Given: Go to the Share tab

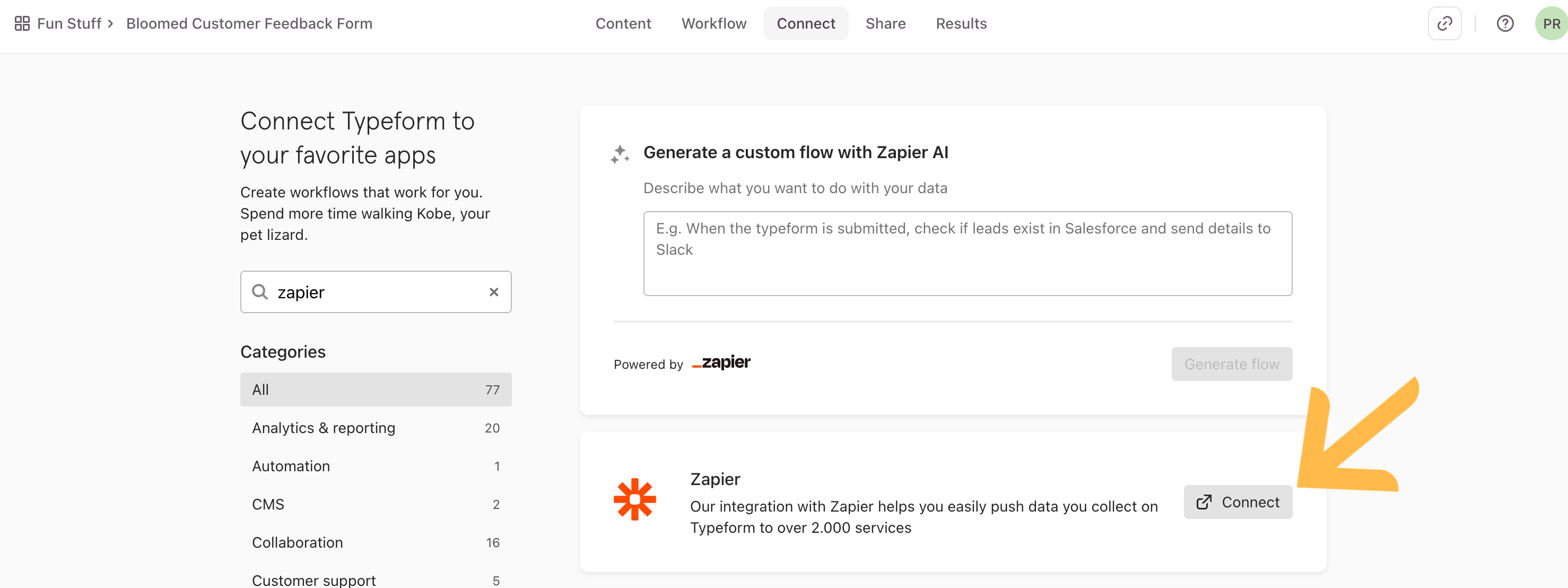Looking at the screenshot, I should pos(885,23).
